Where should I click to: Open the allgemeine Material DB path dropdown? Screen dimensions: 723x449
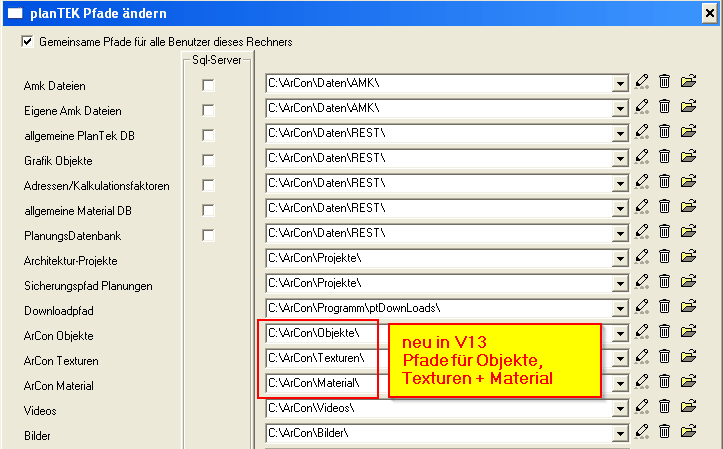620,208
